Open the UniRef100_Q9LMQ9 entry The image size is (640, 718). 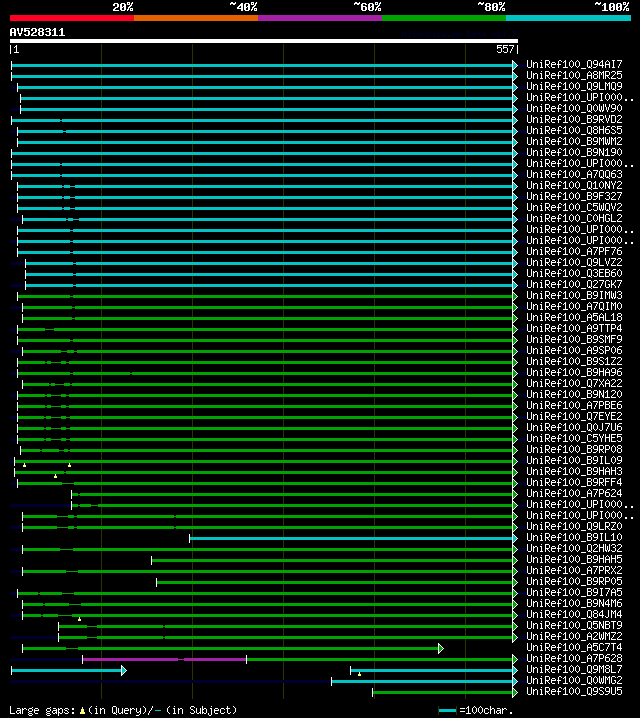click(574, 87)
